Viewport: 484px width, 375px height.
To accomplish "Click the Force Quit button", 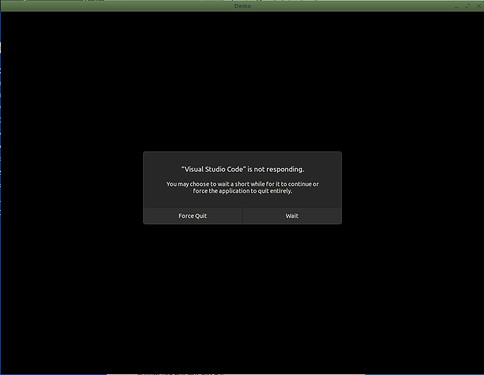I will point(193,216).
